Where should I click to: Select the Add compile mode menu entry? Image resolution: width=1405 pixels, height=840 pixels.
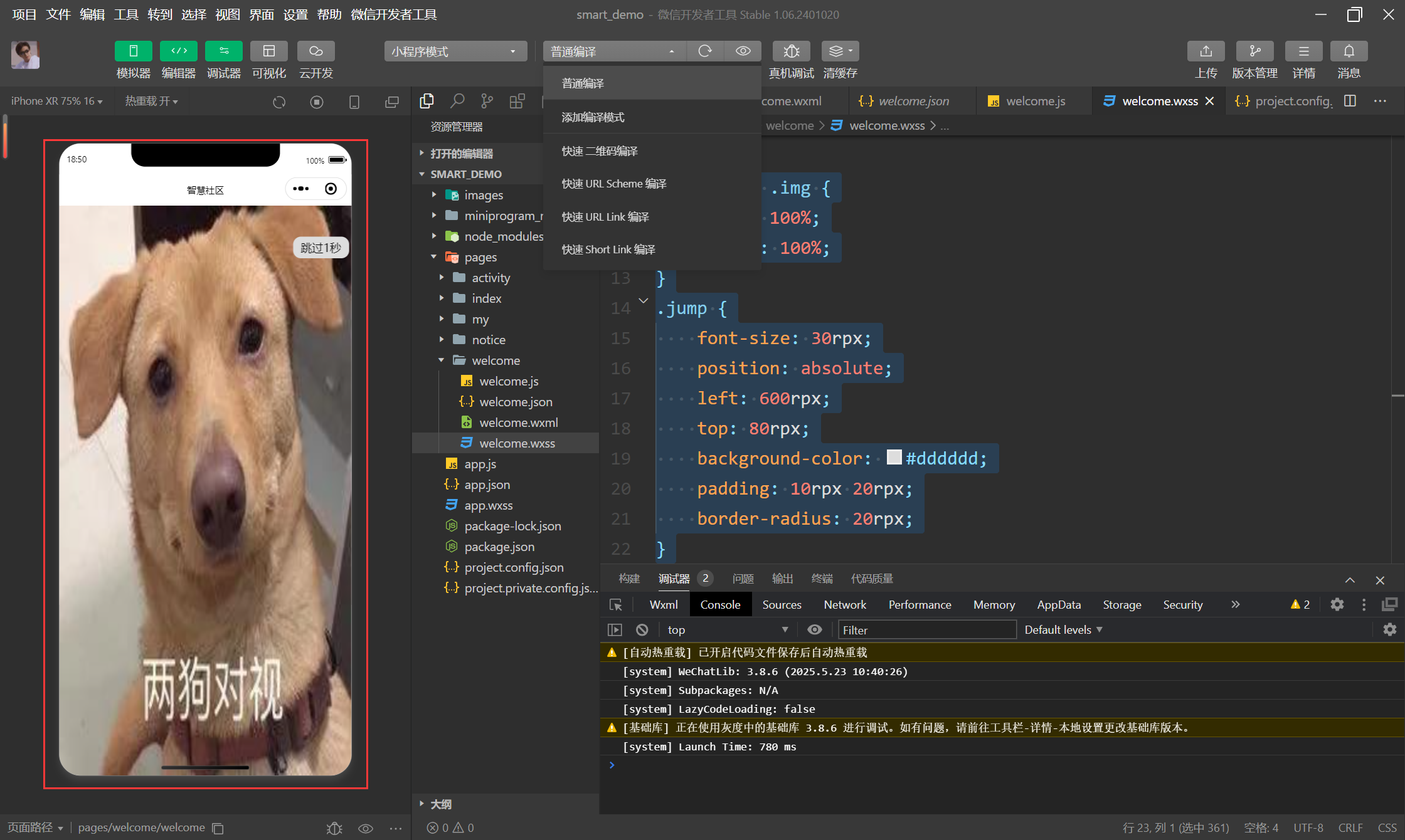click(593, 117)
